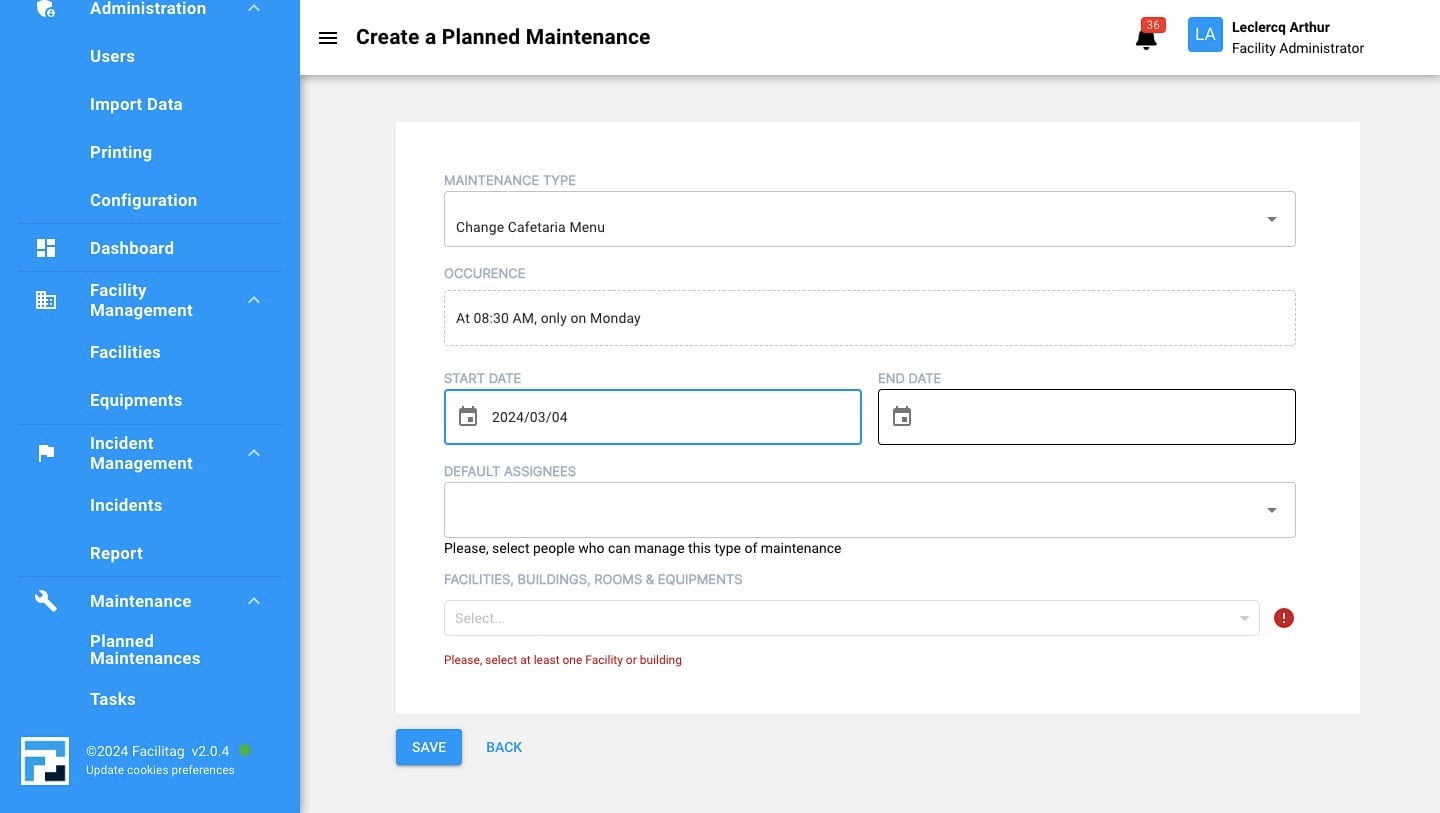
Task: Click the SAVE button
Action: (x=428, y=747)
